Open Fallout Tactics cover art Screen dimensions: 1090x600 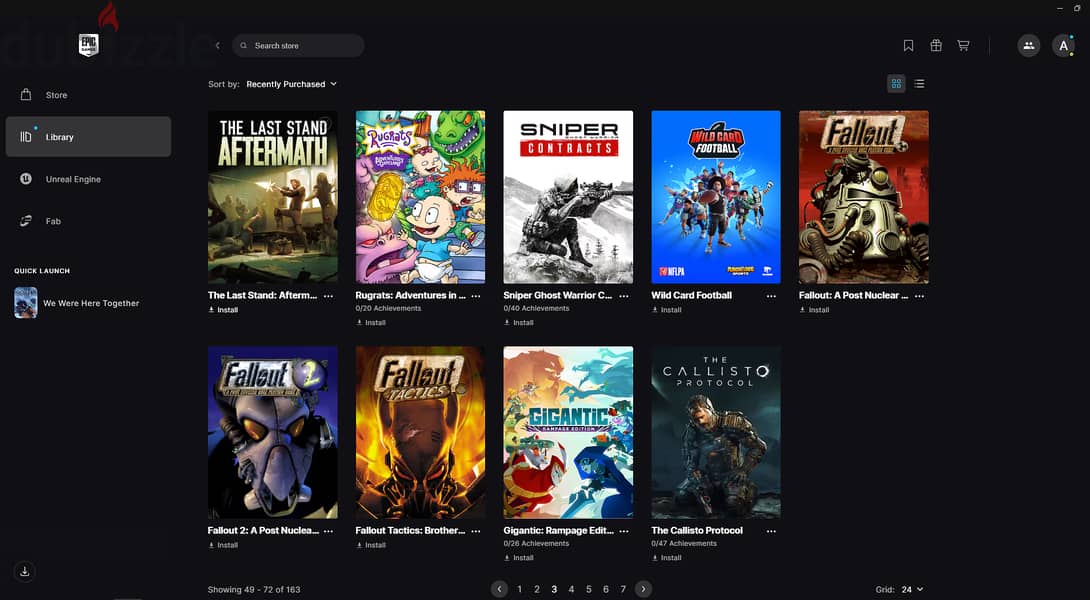[421, 432]
